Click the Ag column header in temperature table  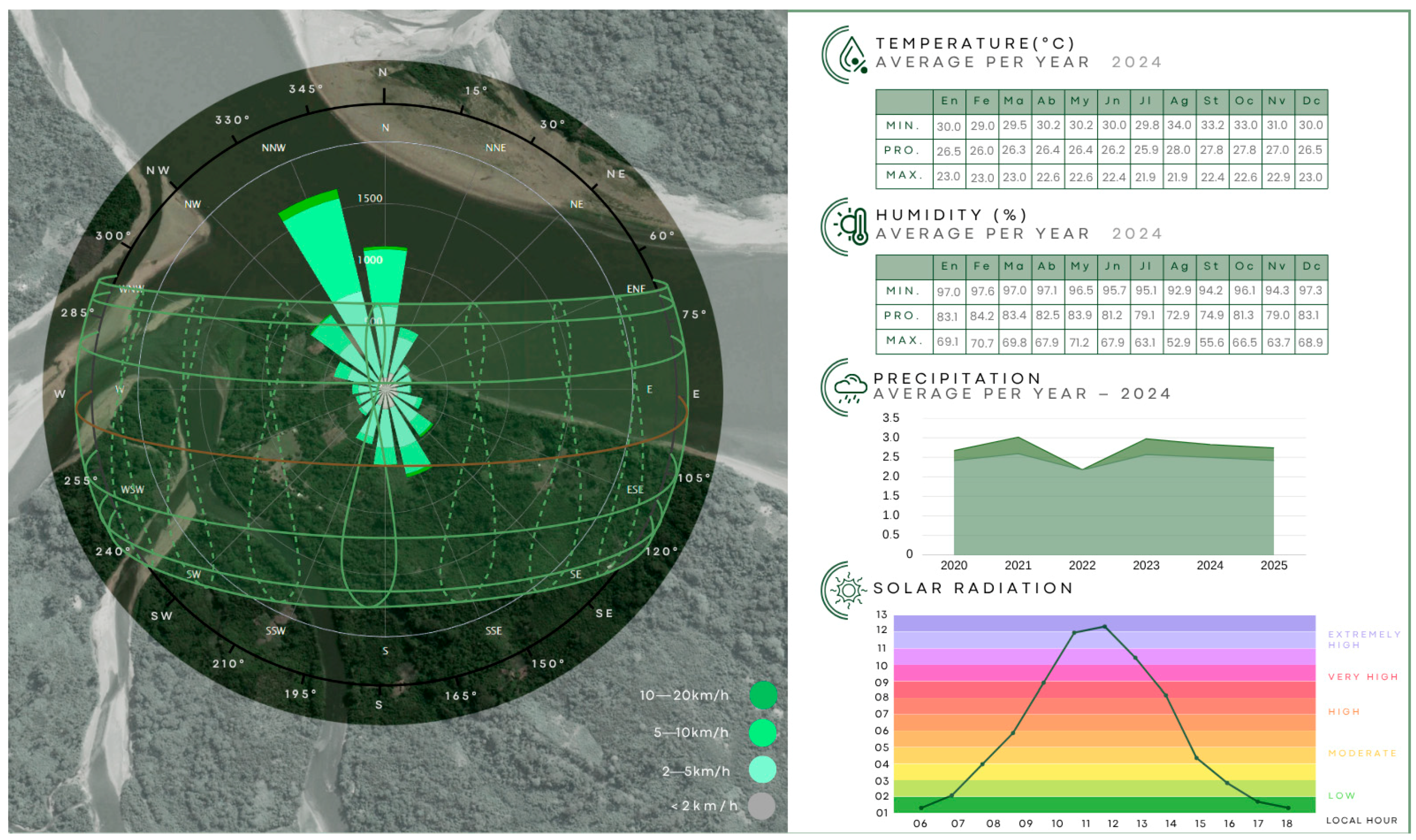[x=1179, y=101]
